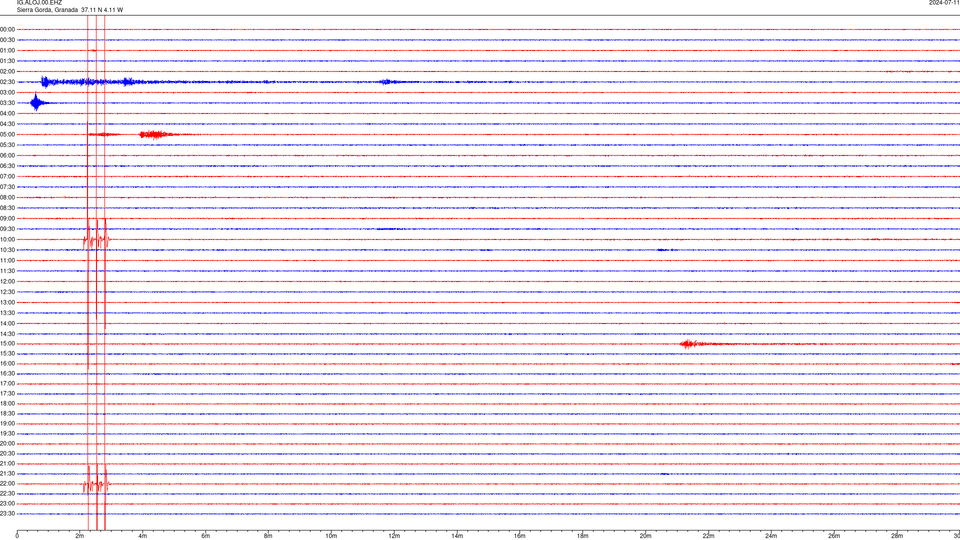
Task: Click the 09:00 time row label
Action: [x=7, y=219]
